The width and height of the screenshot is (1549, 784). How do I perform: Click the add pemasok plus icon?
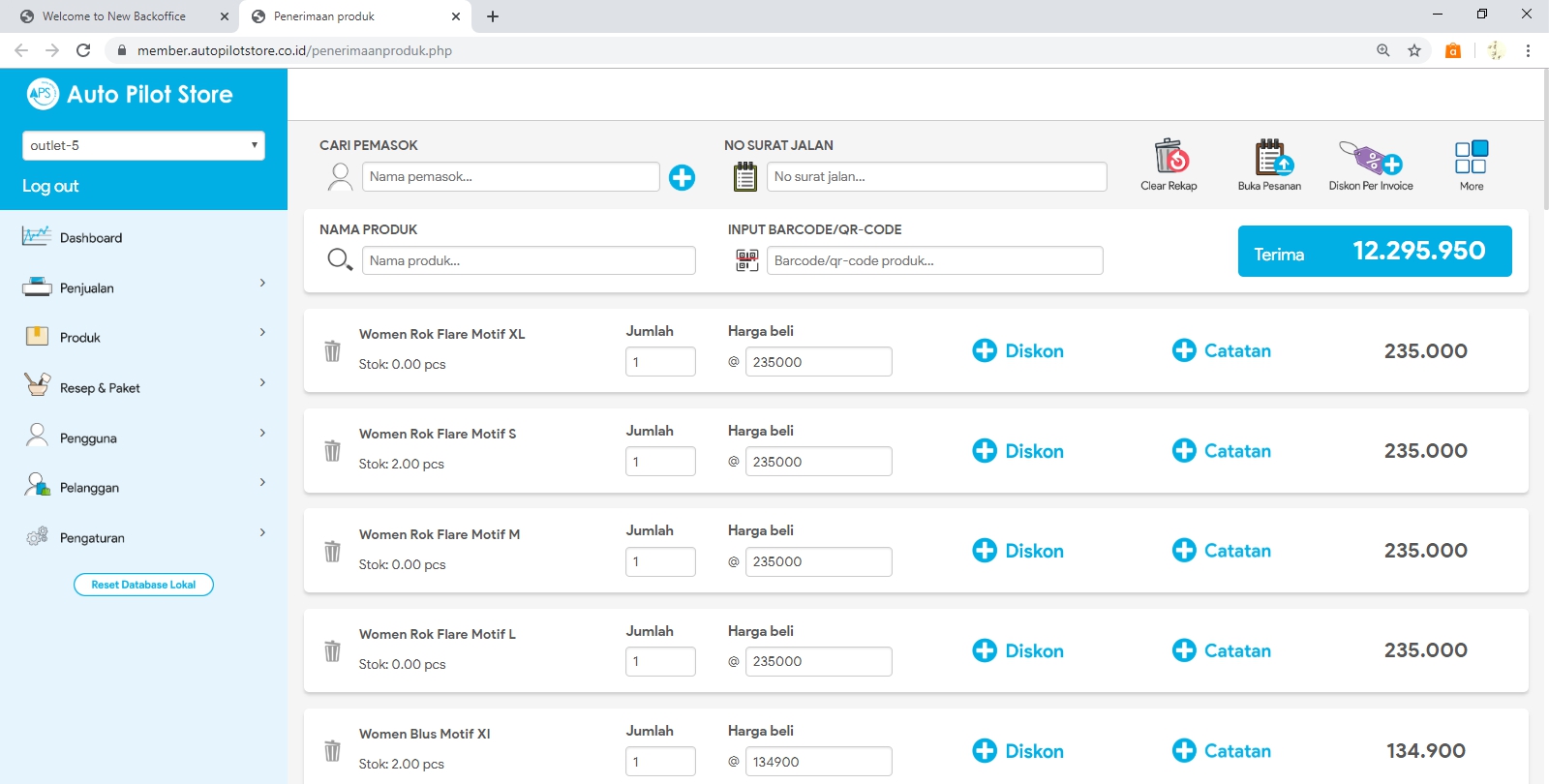click(682, 177)
